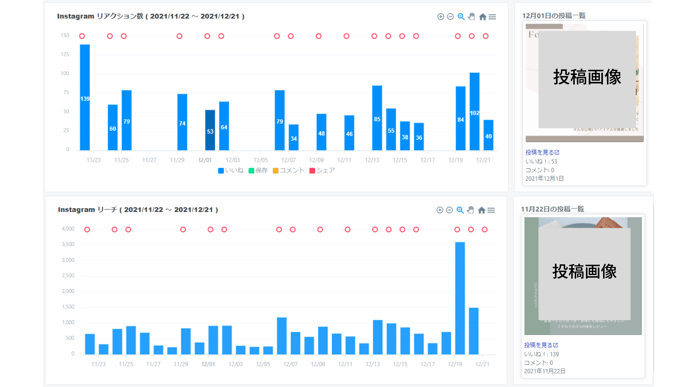The height and width of the screenshot is (387, 688).
Task: Toggle いいね series in legend
Action: (231, 171)
